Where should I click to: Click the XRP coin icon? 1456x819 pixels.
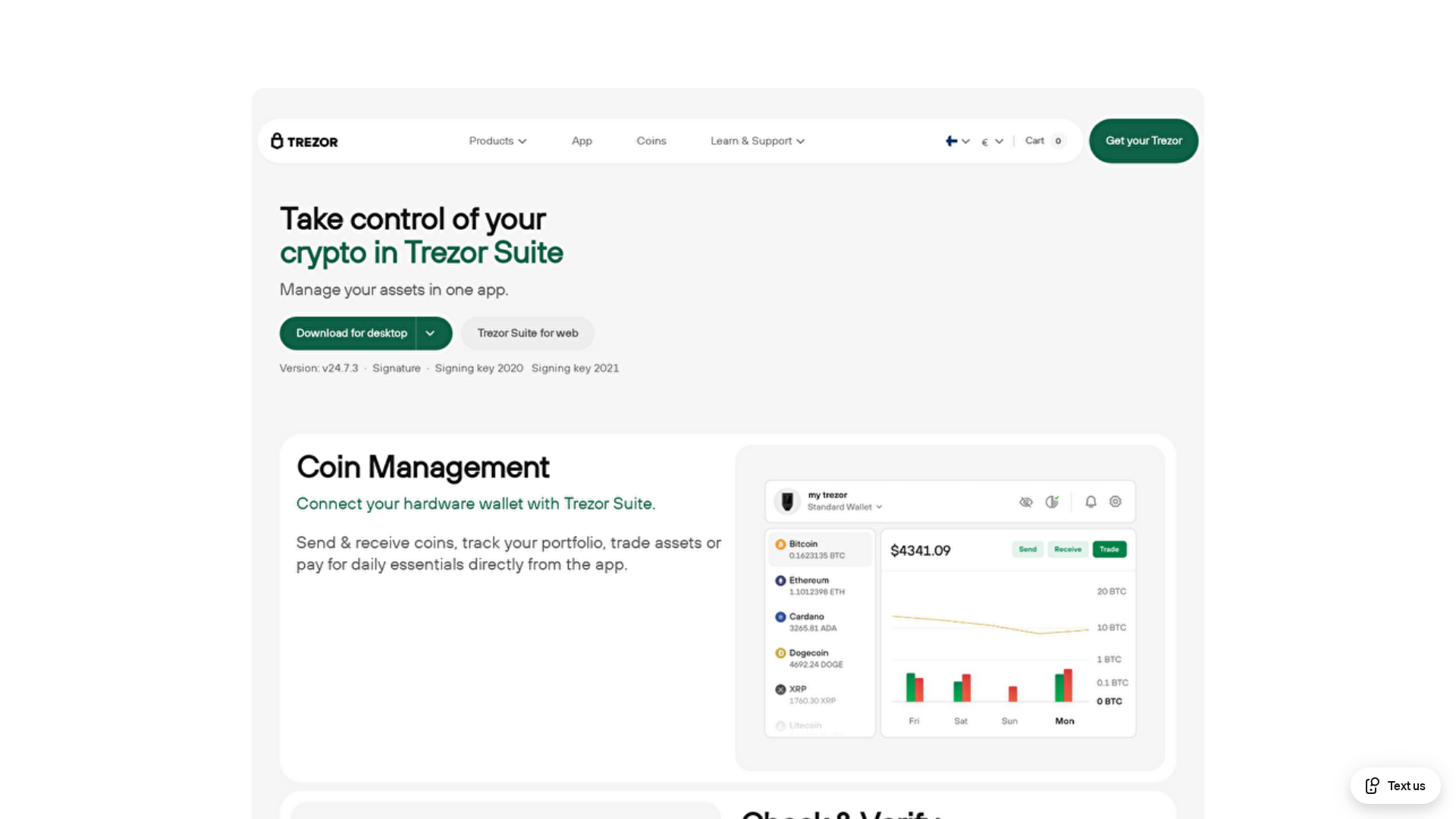(780, 689)
